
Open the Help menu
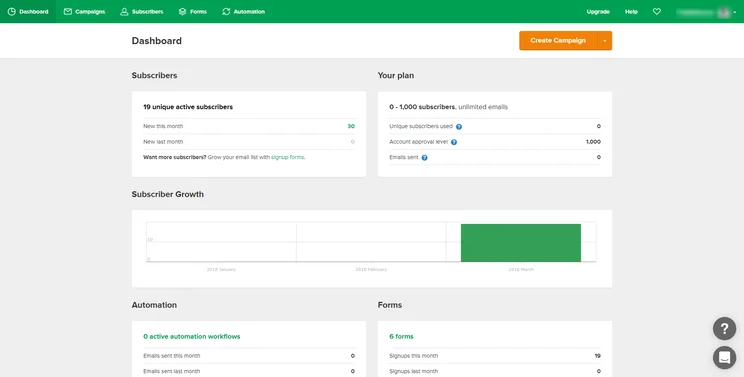(x=631, y=11)
